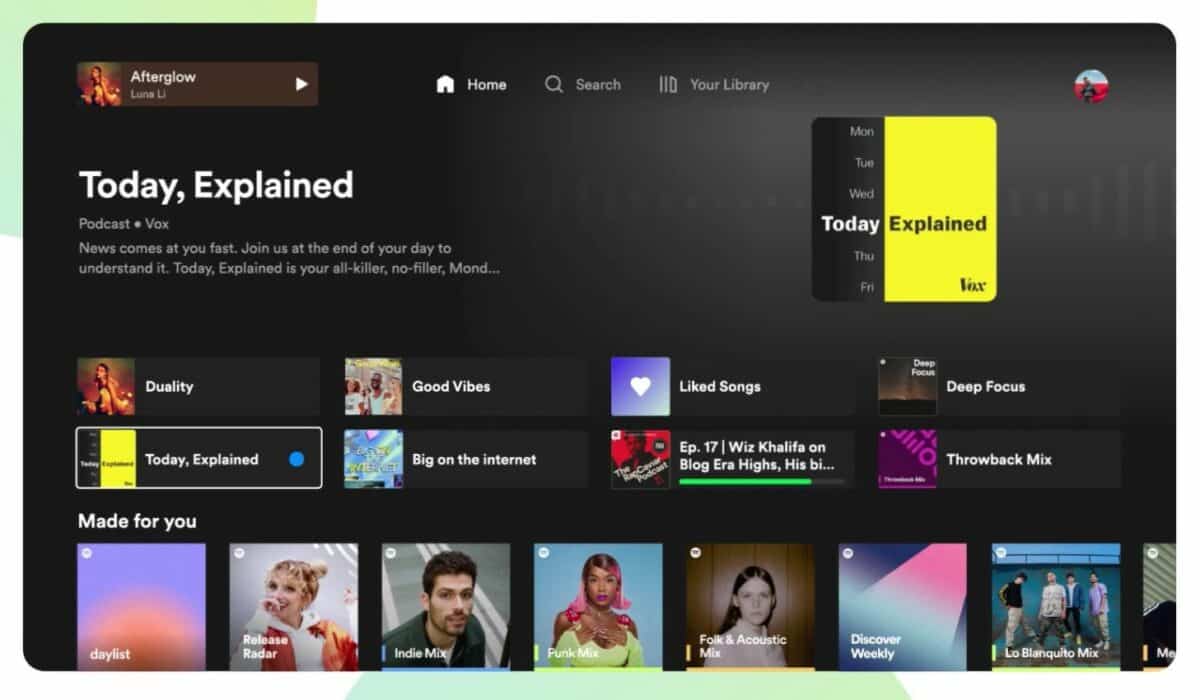Click the Duality album thumbnail
This screenshot has height=700, width=1200.
[106, 386]
